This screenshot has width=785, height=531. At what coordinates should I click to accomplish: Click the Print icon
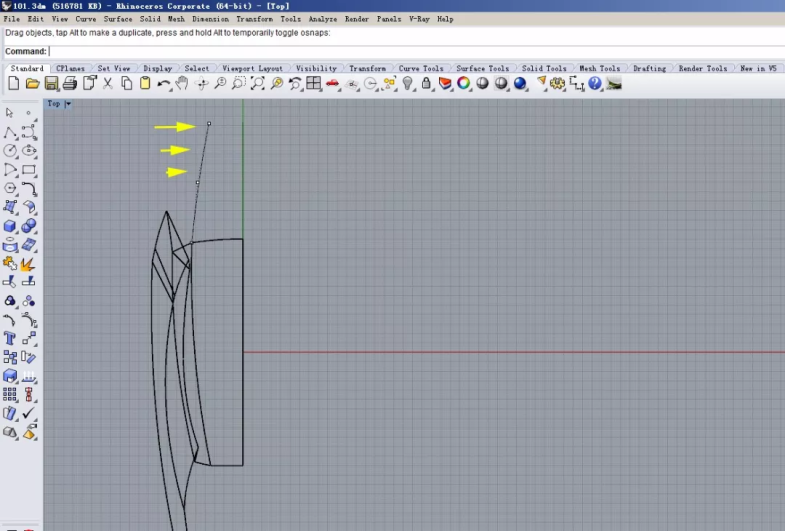[70, 84]
